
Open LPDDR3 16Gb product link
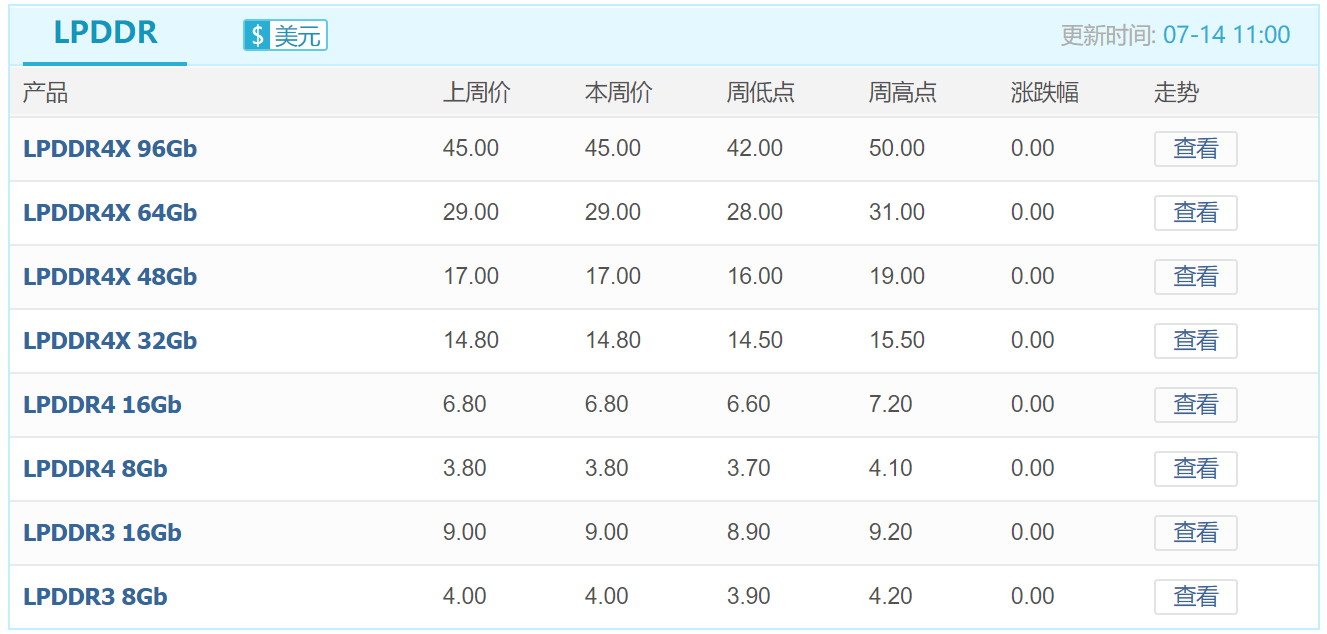[102, 533]
